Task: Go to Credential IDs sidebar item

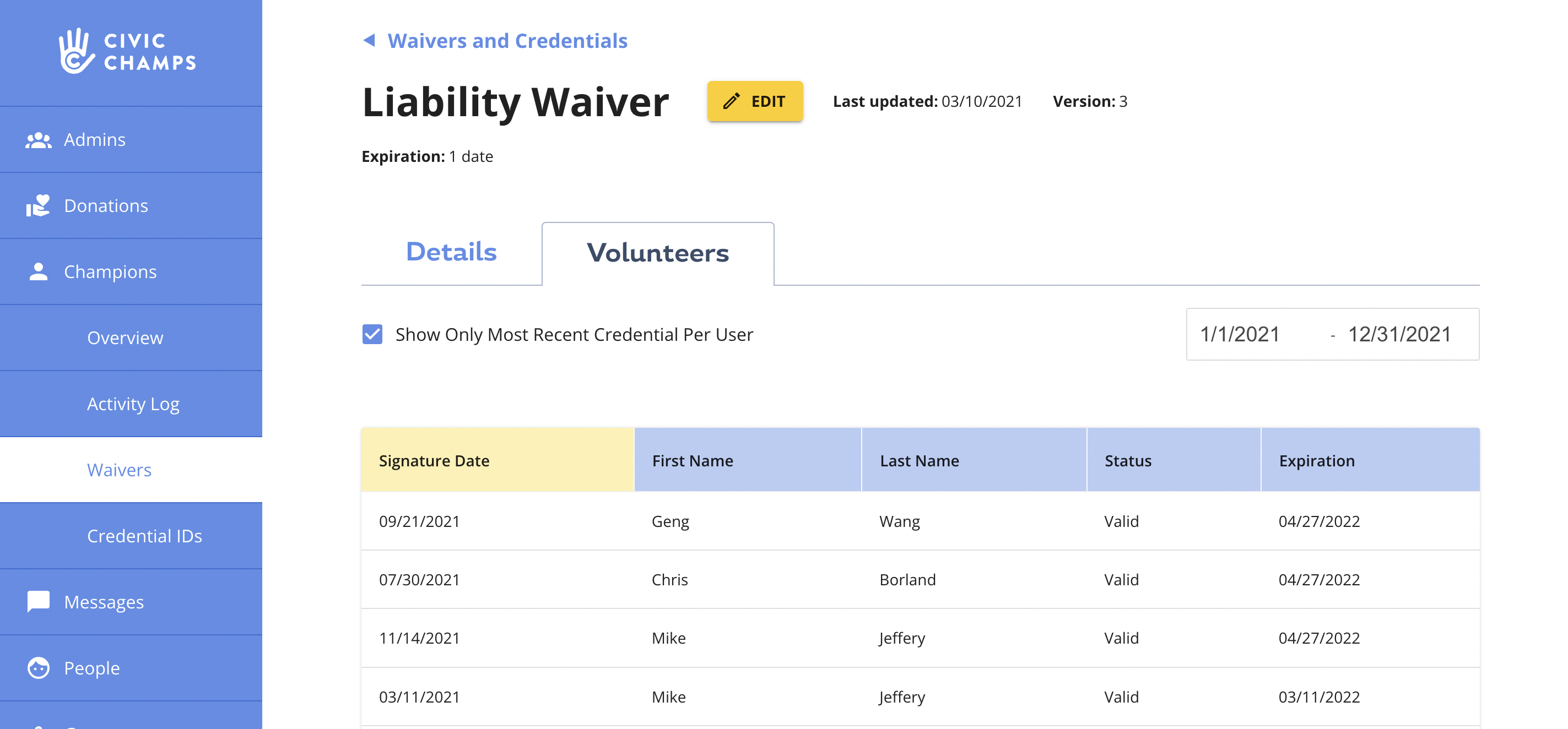Action: [x=144, y=536]
